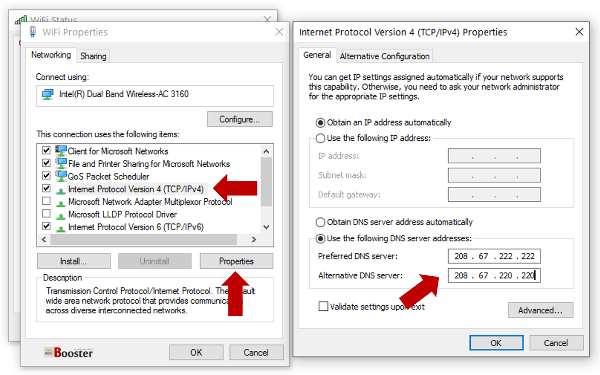Click the Preferred DNS server field
Viewport: 600px width, 375px height.
tap(494, 256)
